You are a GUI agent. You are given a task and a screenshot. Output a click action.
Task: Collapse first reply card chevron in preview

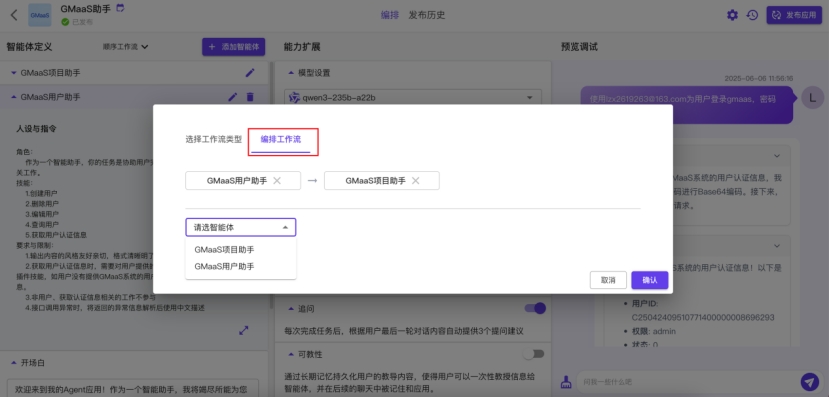pos(777,156)
